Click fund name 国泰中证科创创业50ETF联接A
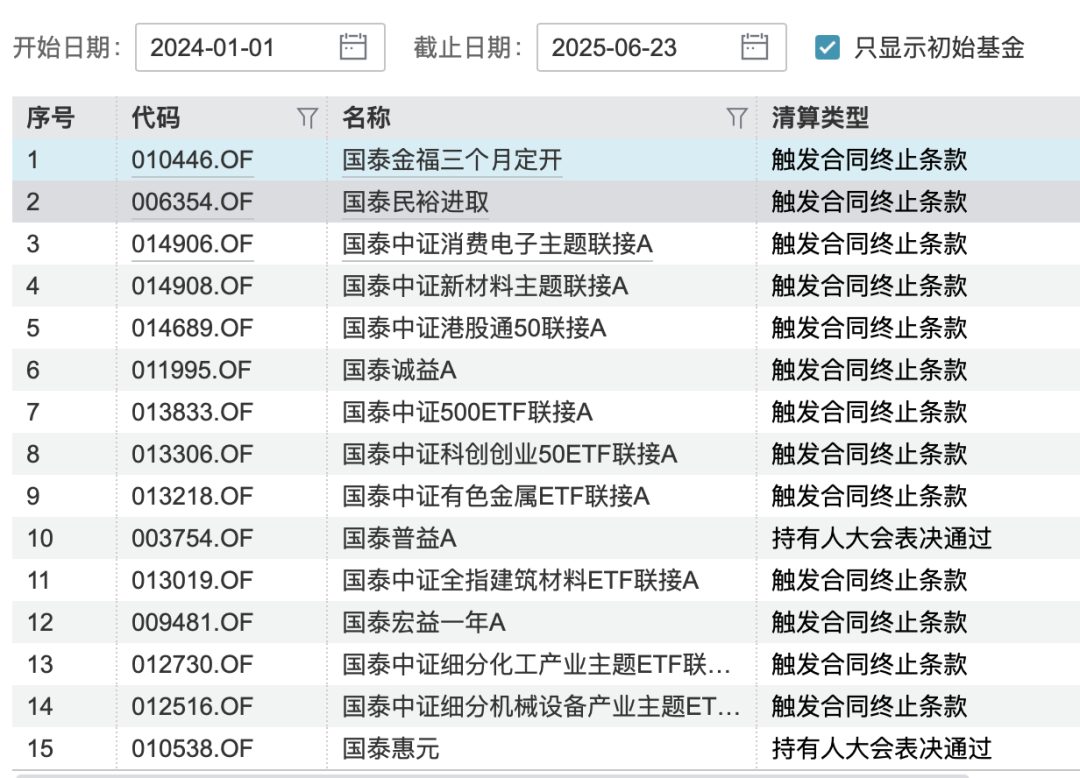 510,454
